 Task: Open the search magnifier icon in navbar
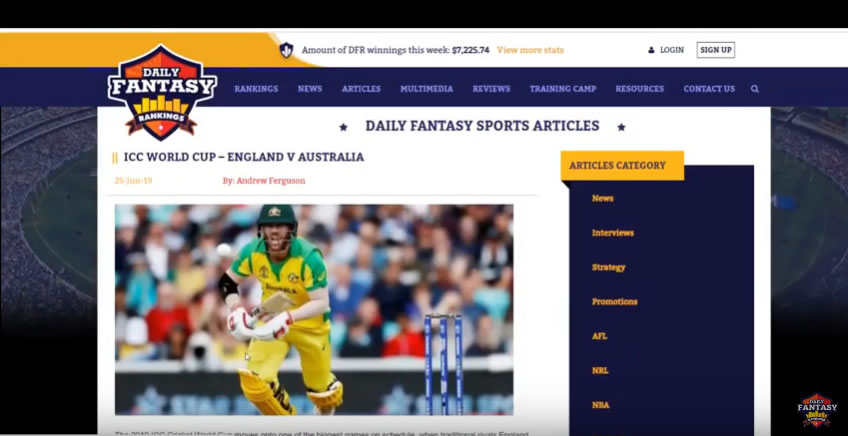point(754,89)
